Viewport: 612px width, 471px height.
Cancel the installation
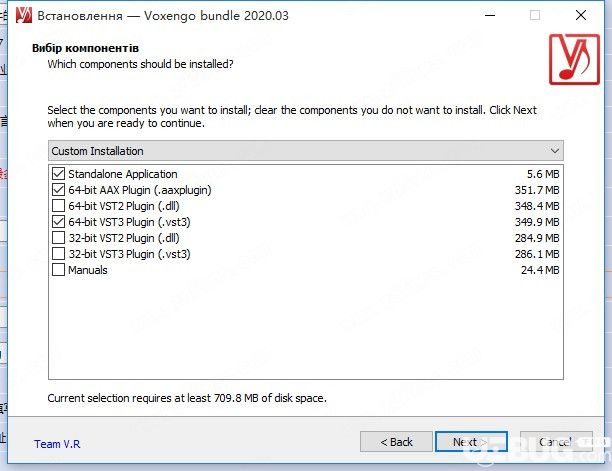[x=556, y=442]
